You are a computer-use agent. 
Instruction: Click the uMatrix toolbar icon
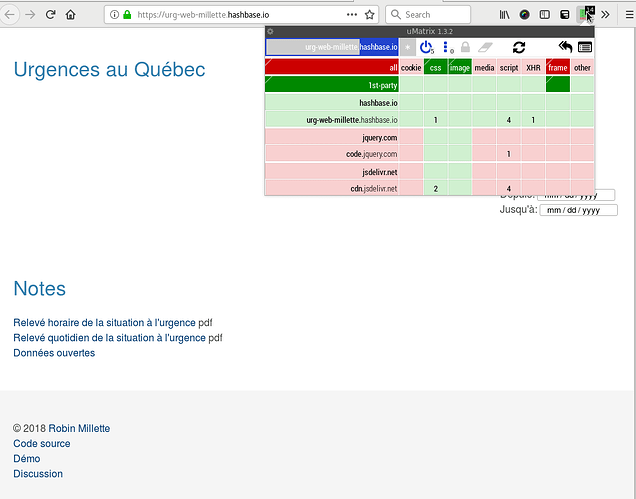pos(586,15)
